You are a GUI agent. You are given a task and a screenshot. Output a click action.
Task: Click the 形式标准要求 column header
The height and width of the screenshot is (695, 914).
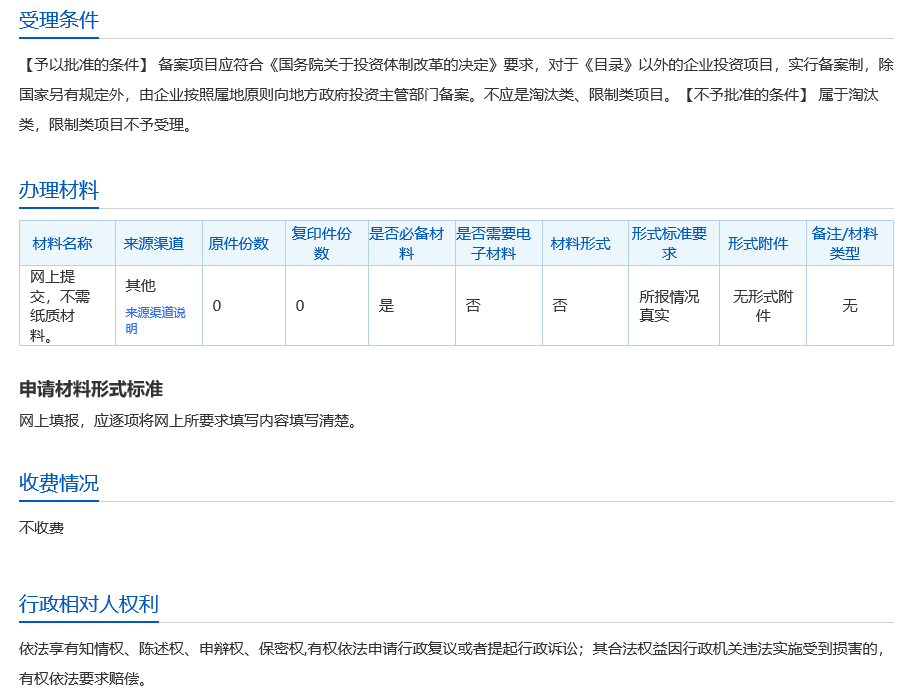click(669, 243)
